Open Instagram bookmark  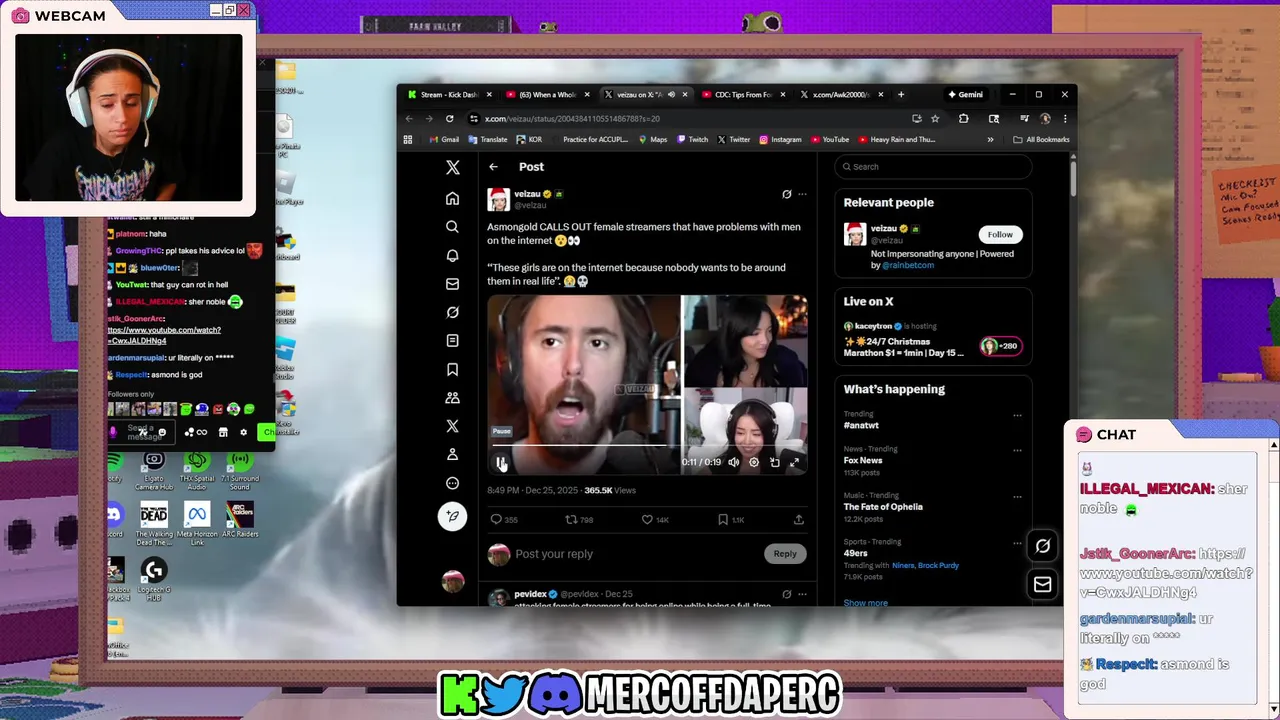tap(780, 140)
